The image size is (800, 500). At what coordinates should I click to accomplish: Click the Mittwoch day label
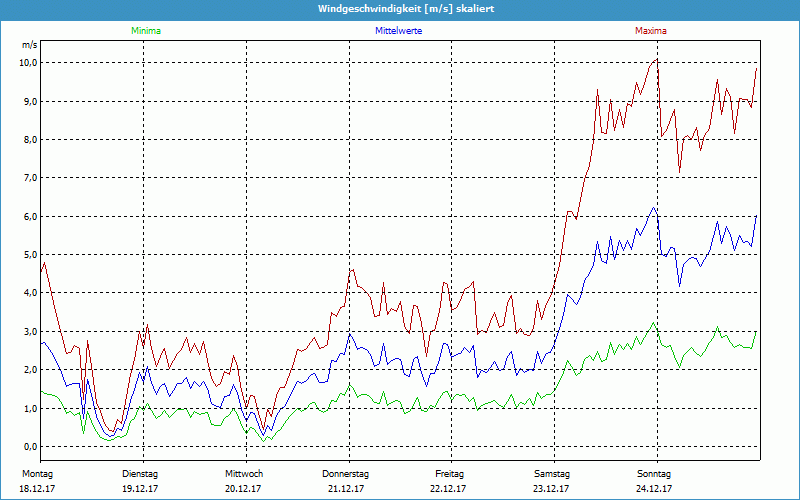click(244, 474)
